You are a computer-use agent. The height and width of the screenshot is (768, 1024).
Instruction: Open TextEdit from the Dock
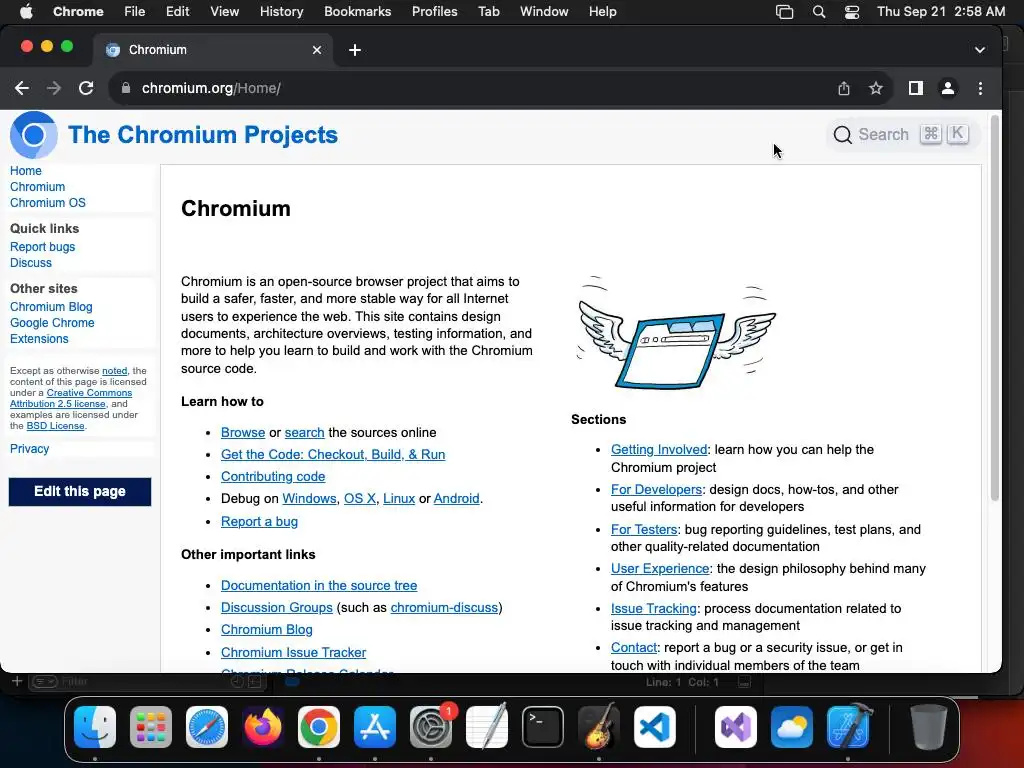[x=487, y=727]
